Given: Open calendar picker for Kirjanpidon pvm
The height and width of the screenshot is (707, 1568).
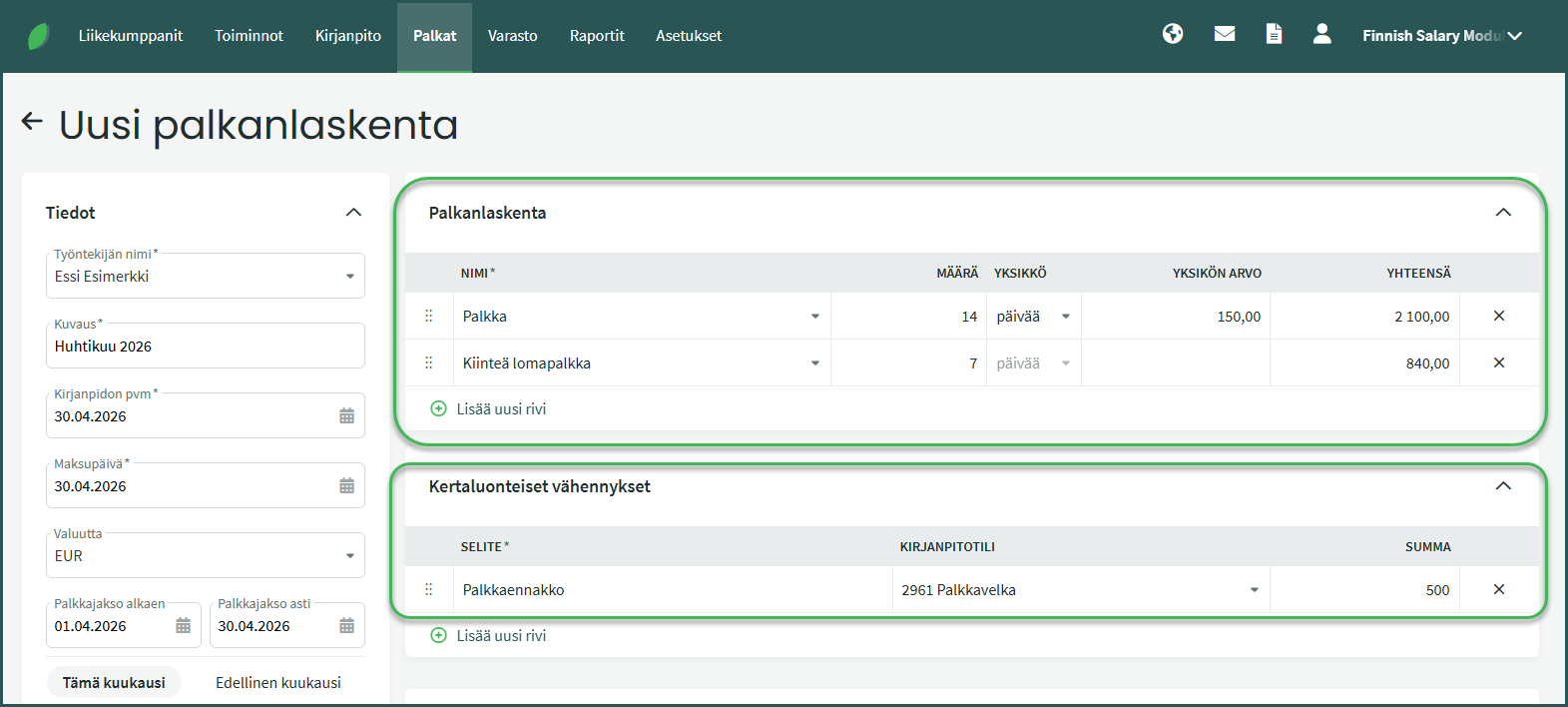Looking at the screenshot, I should click(x=346, y=416).
